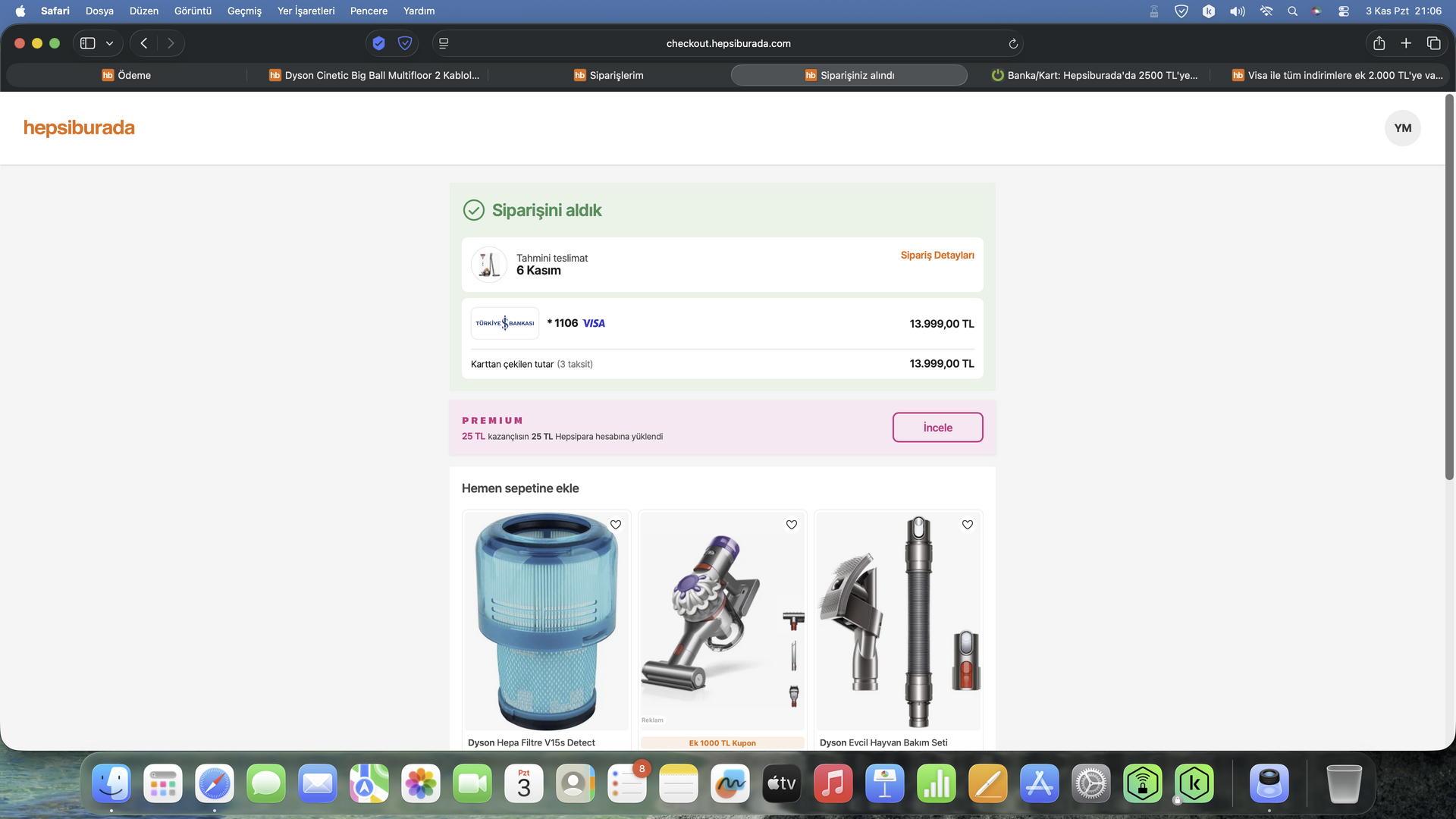This screenshot has height=819, width=1456.
Task: Open the YM profile avatar
Action: point(1402,128)
